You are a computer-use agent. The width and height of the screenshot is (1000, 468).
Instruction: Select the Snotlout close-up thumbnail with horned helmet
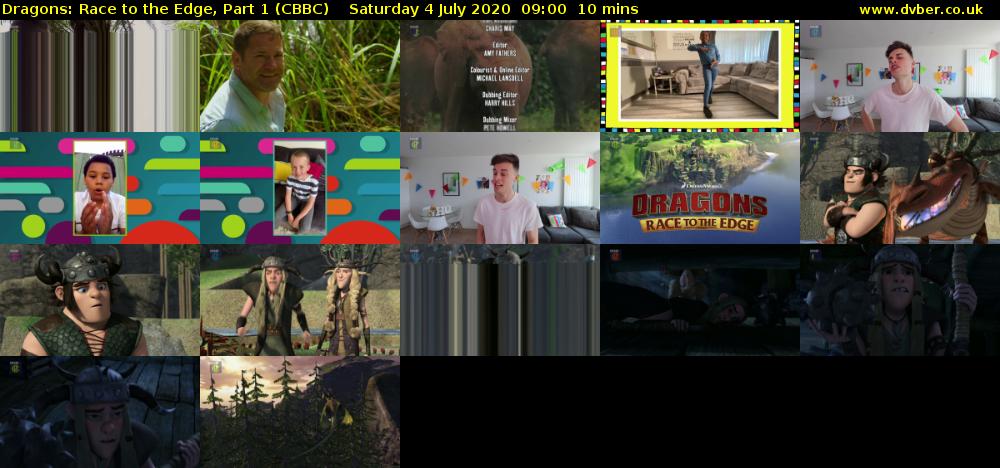coord(100,300)
